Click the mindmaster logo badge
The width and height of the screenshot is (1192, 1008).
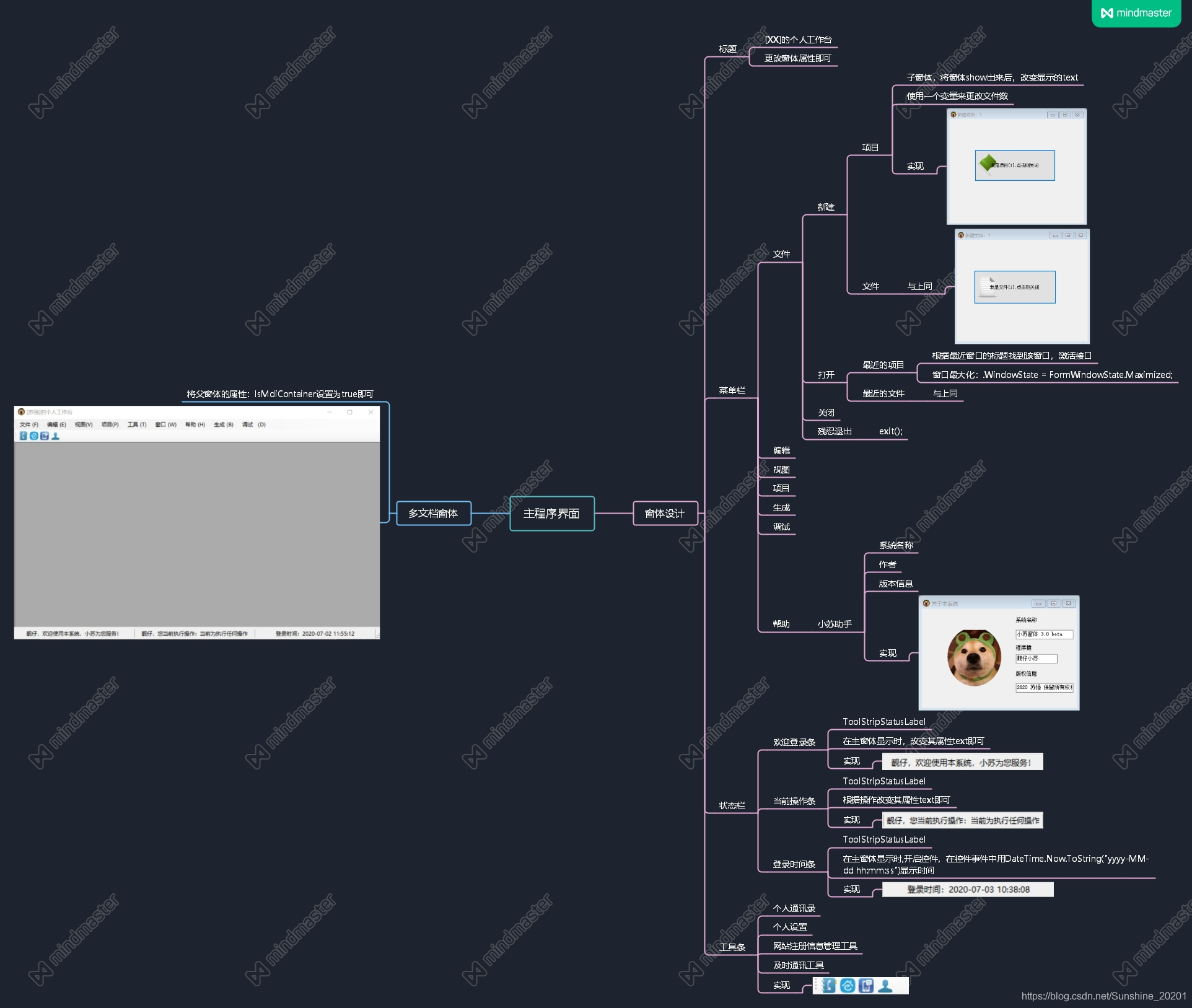(1136, 13)
